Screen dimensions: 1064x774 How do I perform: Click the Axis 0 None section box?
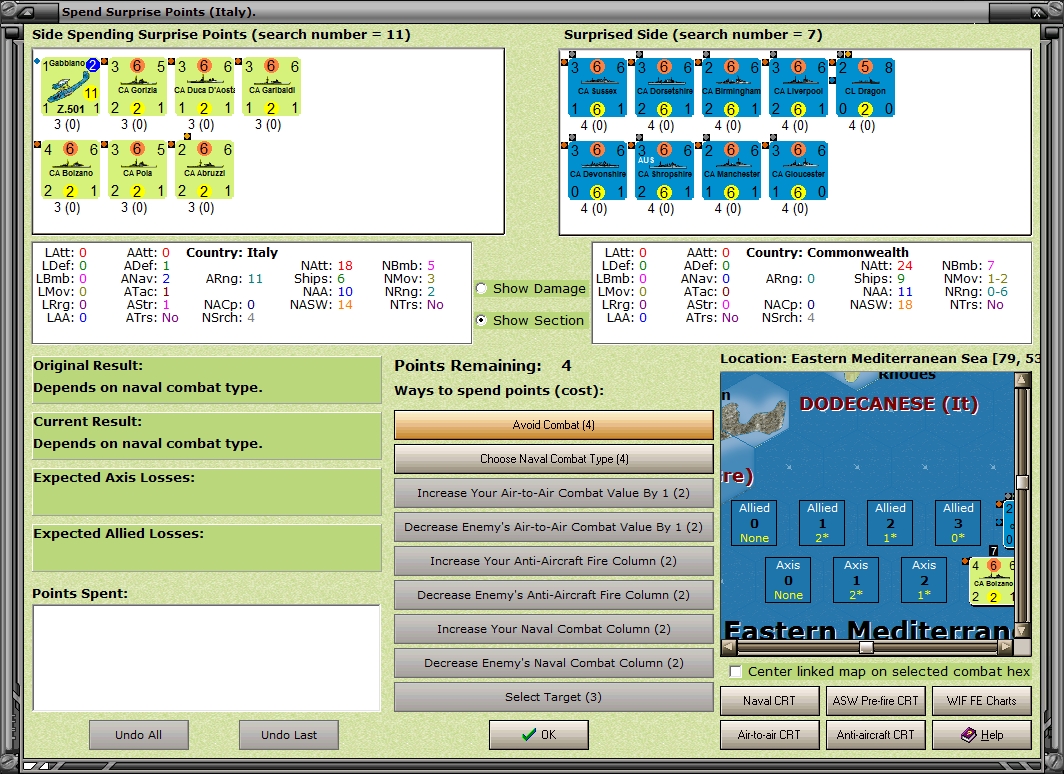pyautogui.click(x=788, y=579)
